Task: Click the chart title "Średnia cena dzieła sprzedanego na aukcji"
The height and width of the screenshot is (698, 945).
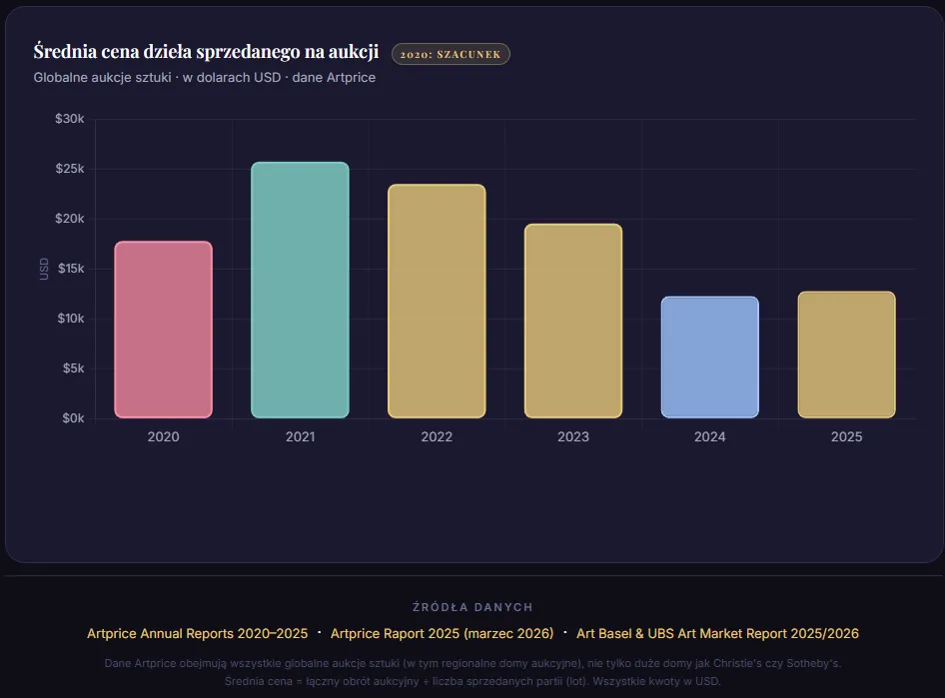Action: (206, 52)
